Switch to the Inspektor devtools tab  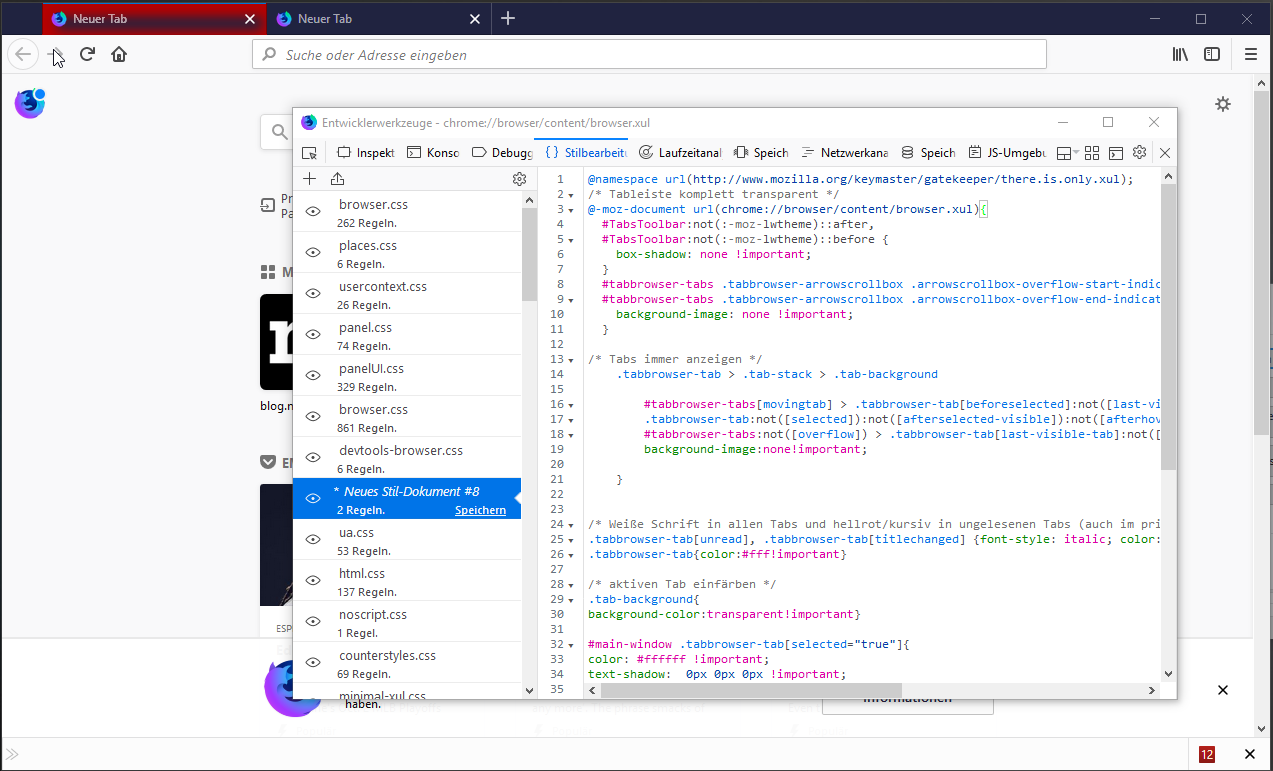click(x=366, y=153)
